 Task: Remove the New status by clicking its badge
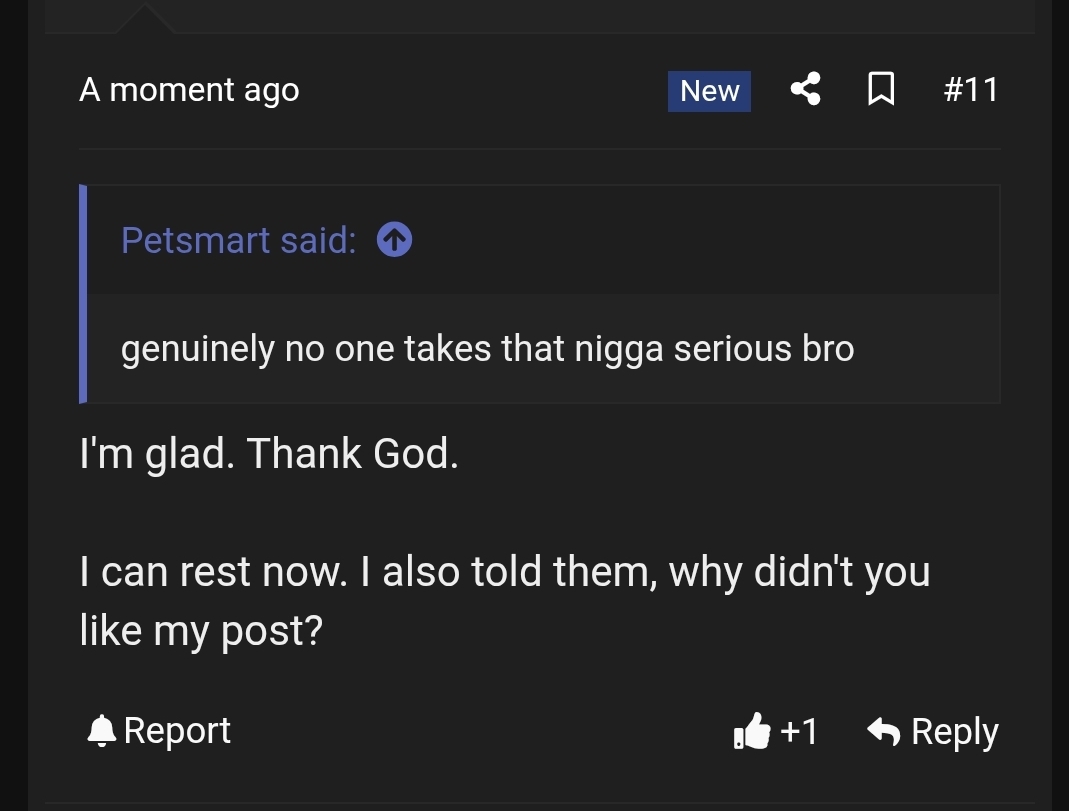[709, 90]
